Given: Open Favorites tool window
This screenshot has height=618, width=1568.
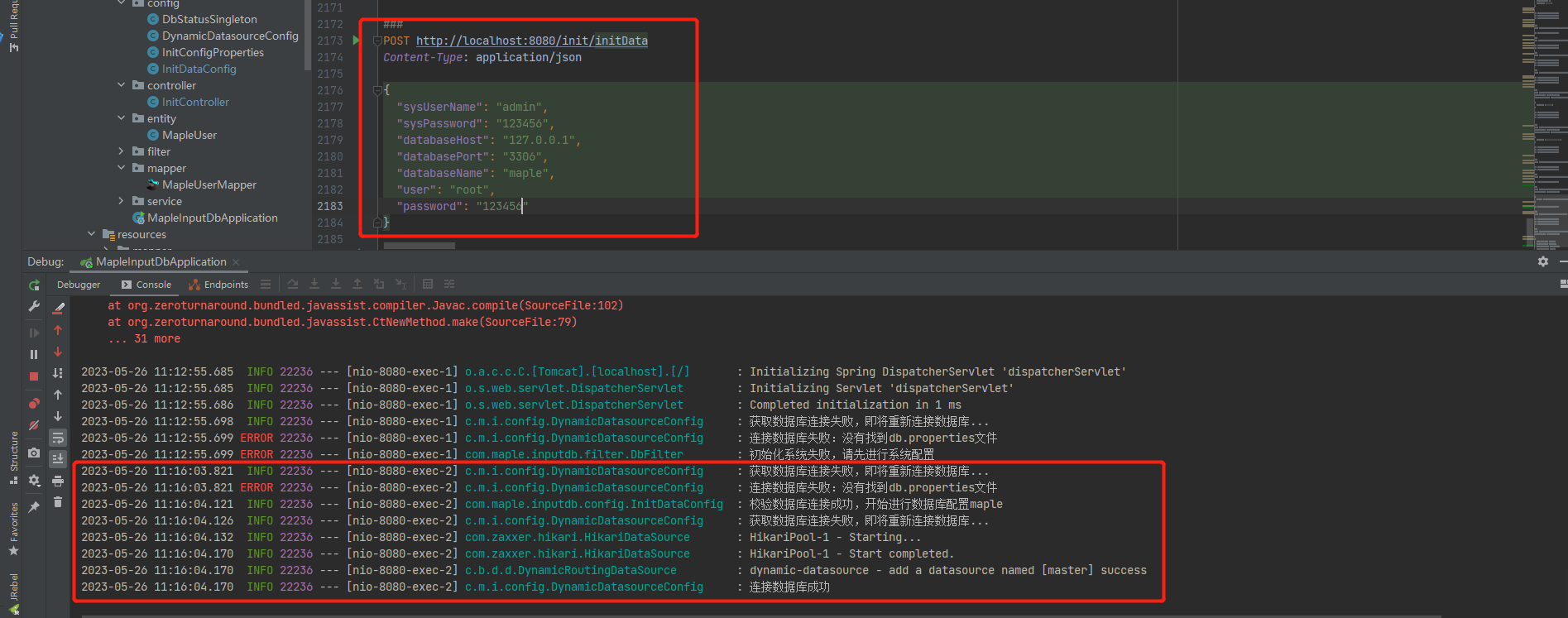Looking at the screenshot, I should [x=13, y=529].
